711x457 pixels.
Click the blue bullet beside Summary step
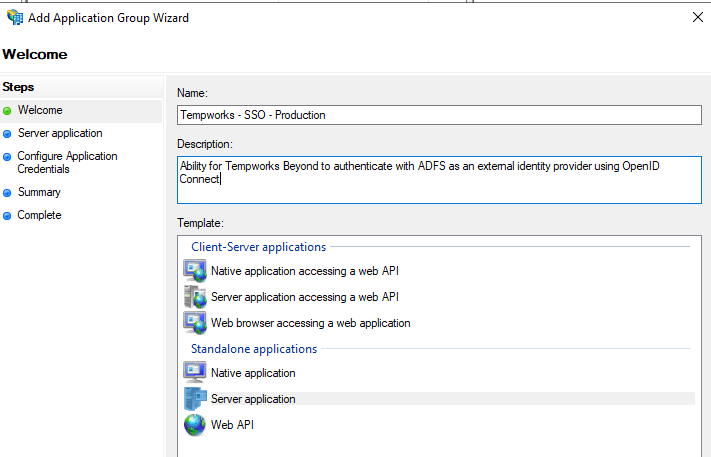[7, 193]
